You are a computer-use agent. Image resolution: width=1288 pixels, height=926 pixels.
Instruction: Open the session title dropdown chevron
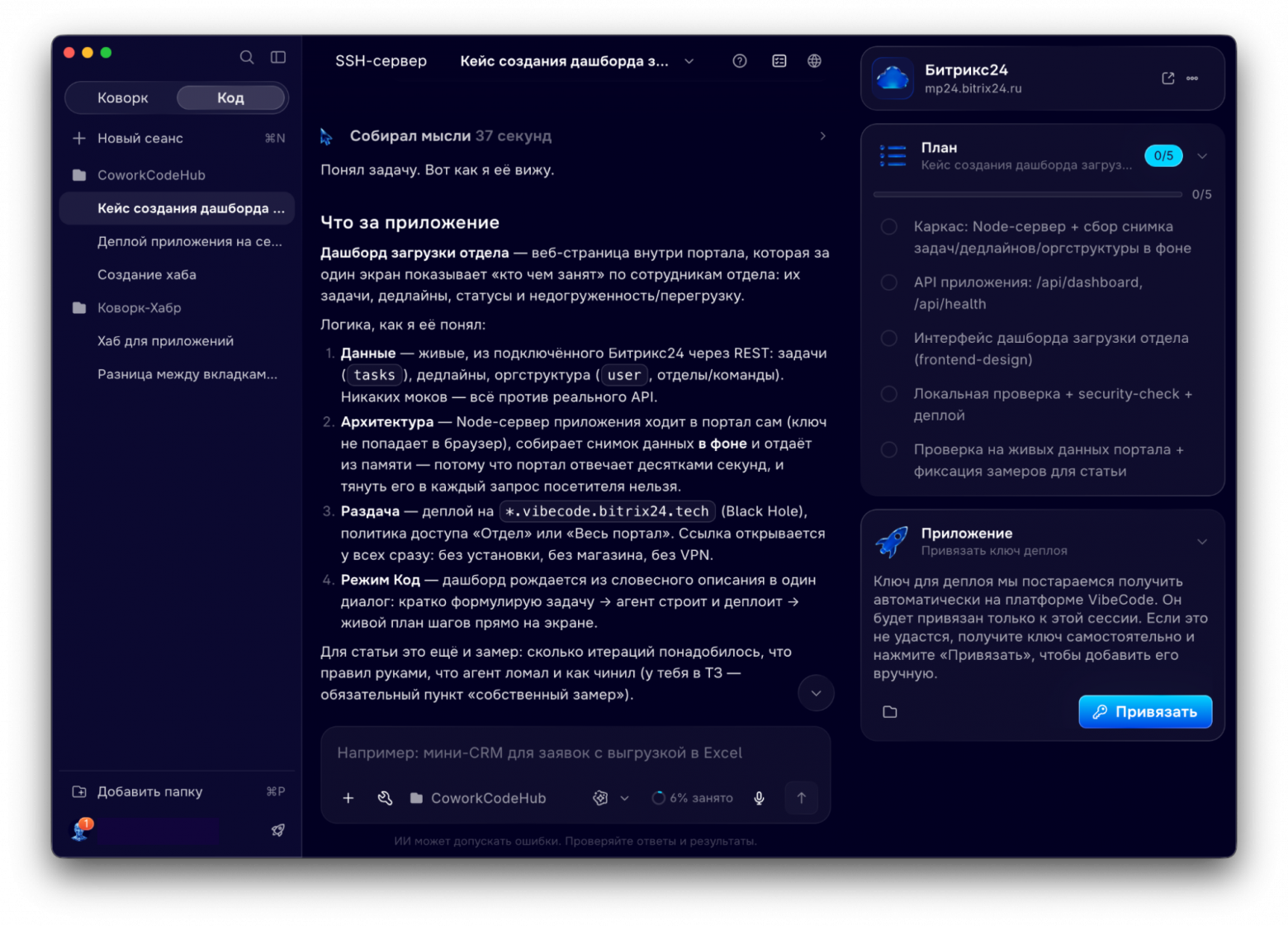tap(689, 61)
